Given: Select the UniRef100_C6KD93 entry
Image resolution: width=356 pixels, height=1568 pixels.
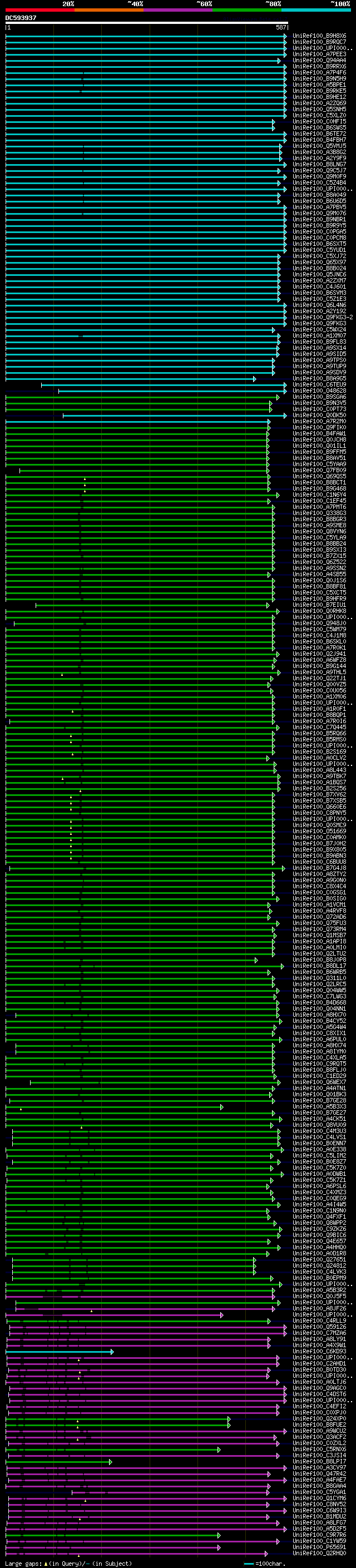Looking at the screenshot, I should coord(319,1351).
